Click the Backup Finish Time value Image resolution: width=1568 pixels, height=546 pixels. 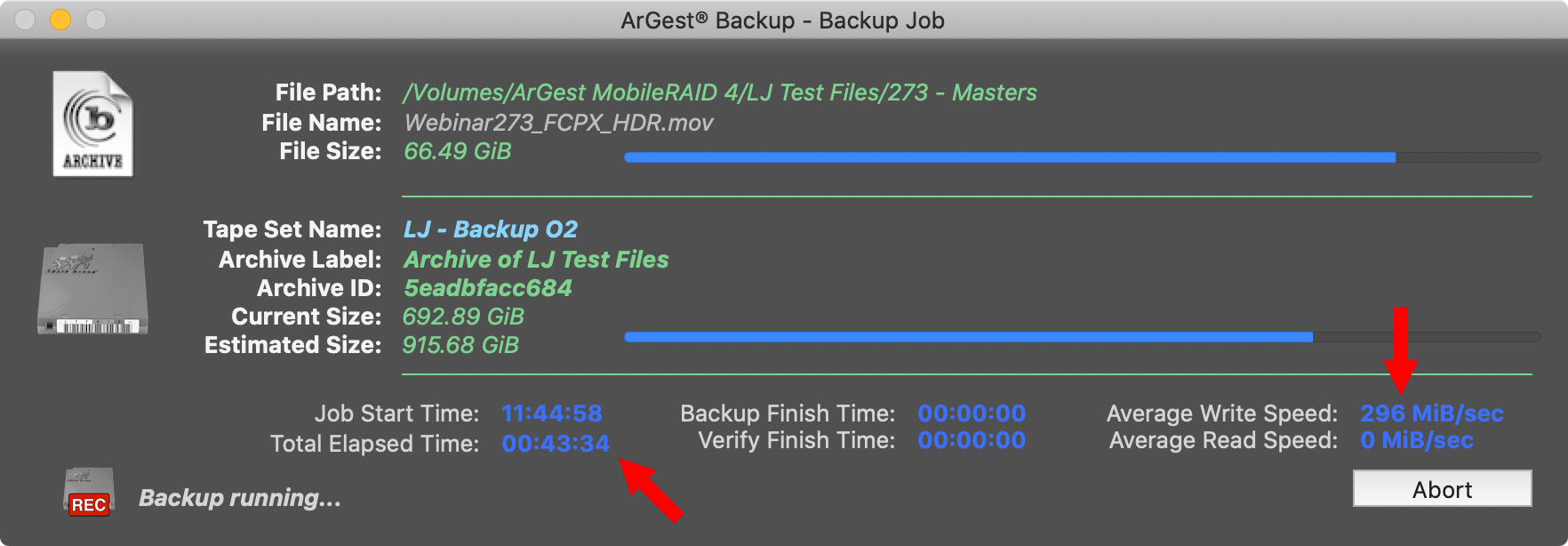click(x=972, y=414)
